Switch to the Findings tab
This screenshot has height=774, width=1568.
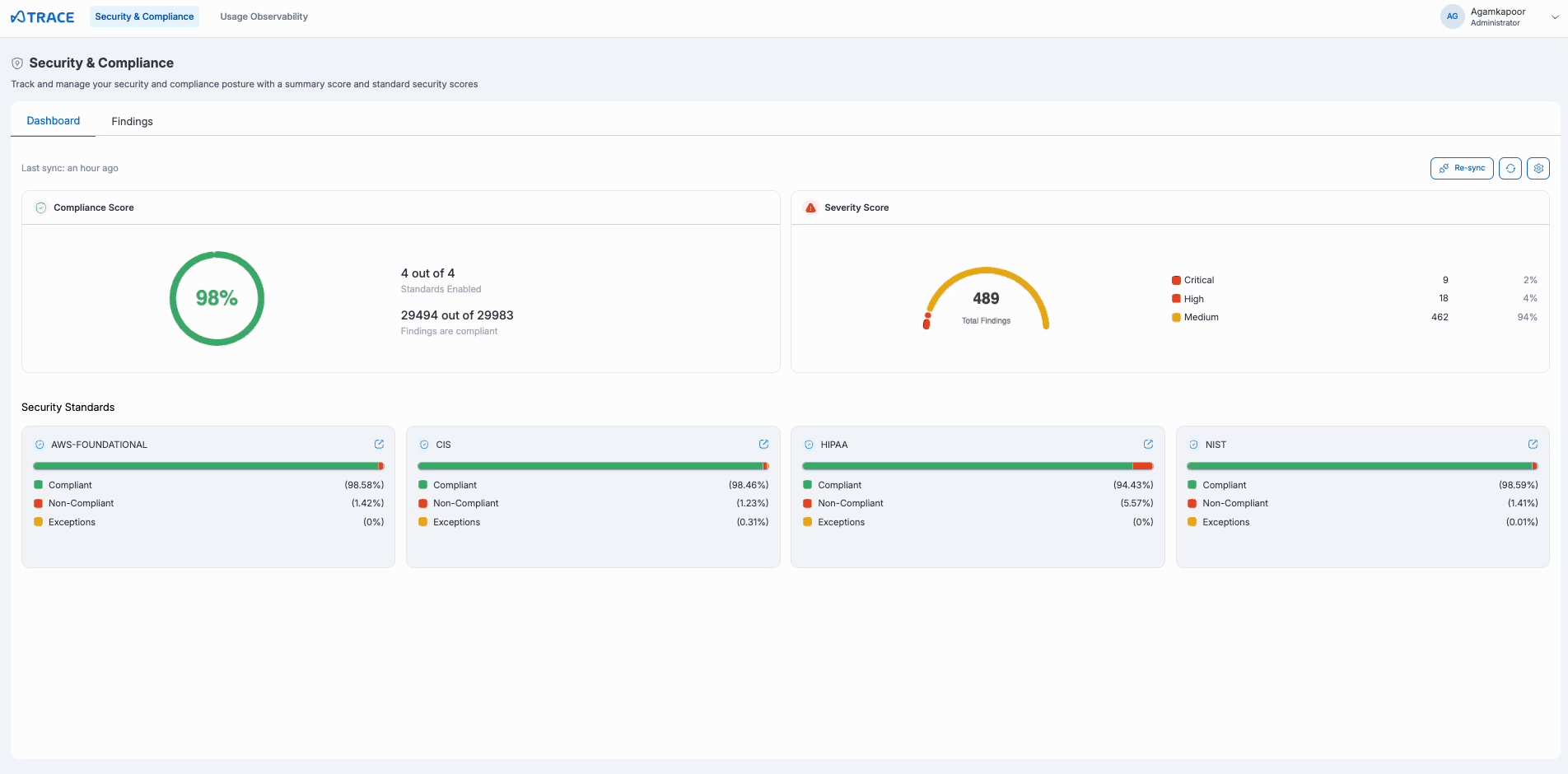coord(132,121)
